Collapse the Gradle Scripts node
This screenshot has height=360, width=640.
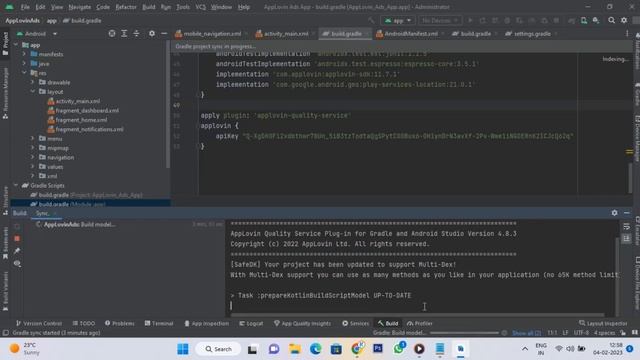pyautogui.click(x=16, y=185)
